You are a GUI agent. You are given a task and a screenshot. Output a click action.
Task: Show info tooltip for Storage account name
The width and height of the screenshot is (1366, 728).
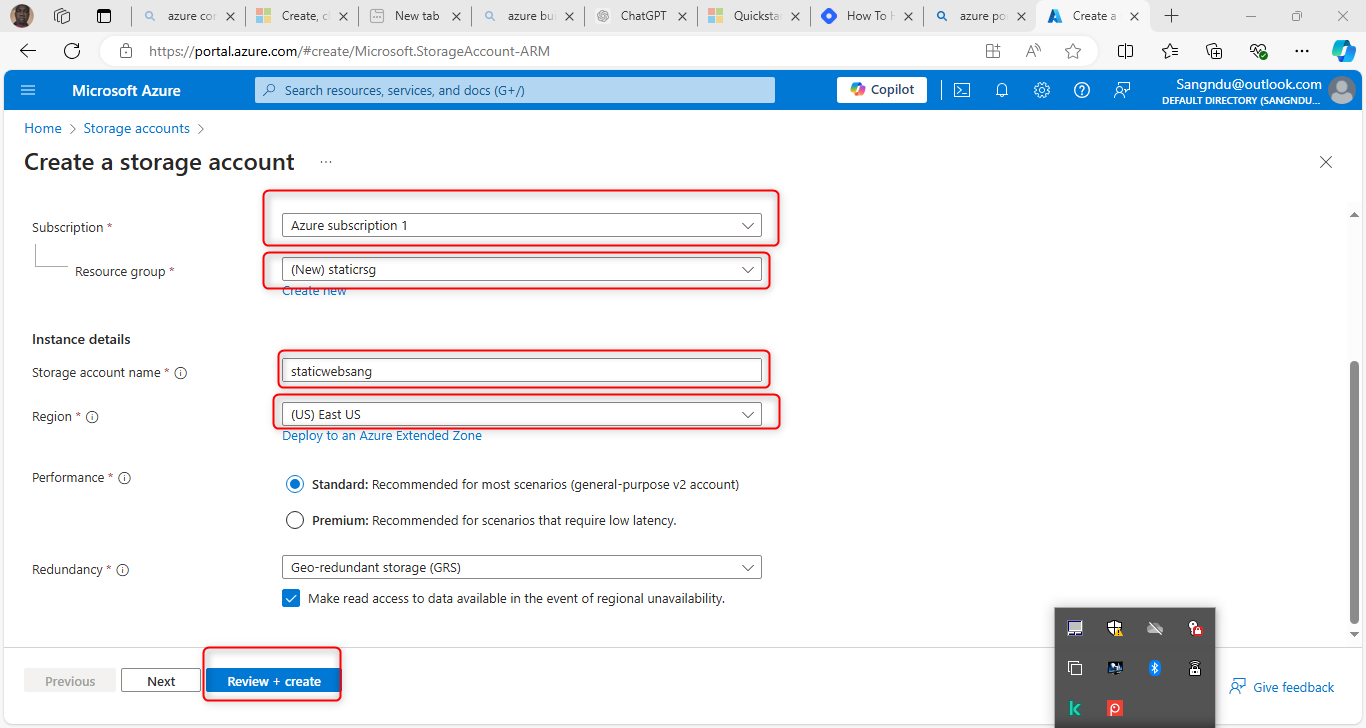pos(181,373)
